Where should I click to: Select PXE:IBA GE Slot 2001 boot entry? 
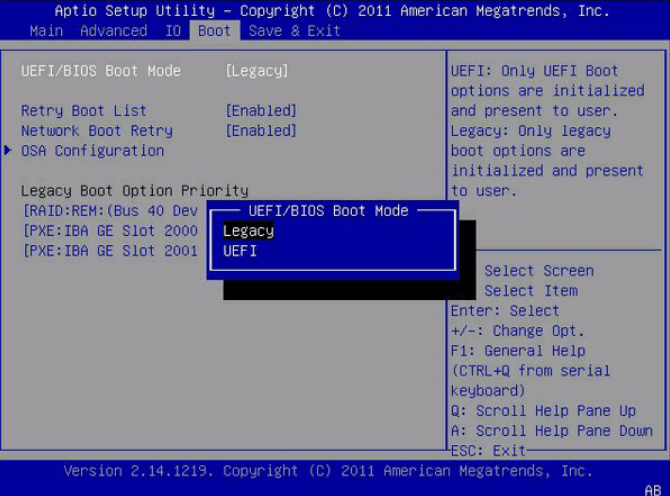coord(110,251)
